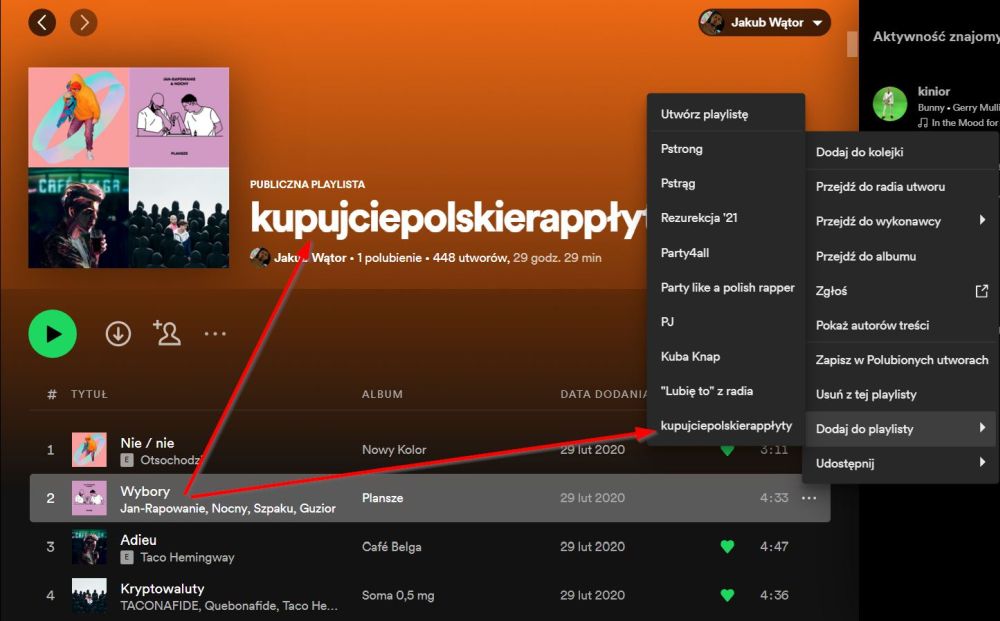This screenshot has width=1000, height=621.
Task: Open kinior's avatar in friend activity
Action: pyautogui.click(x=890, y=104)
